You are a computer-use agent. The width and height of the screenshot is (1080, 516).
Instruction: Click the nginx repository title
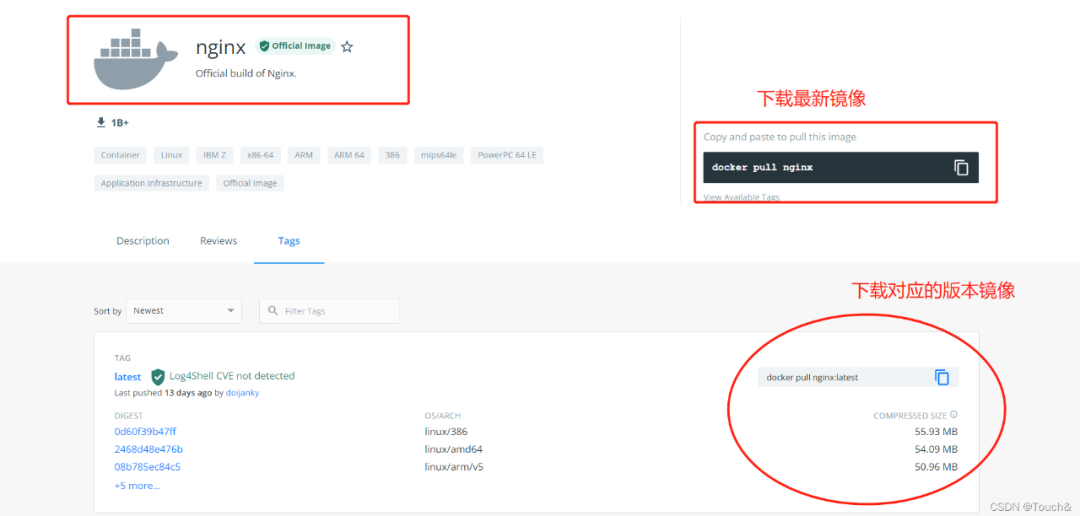(x=220, y=48)
